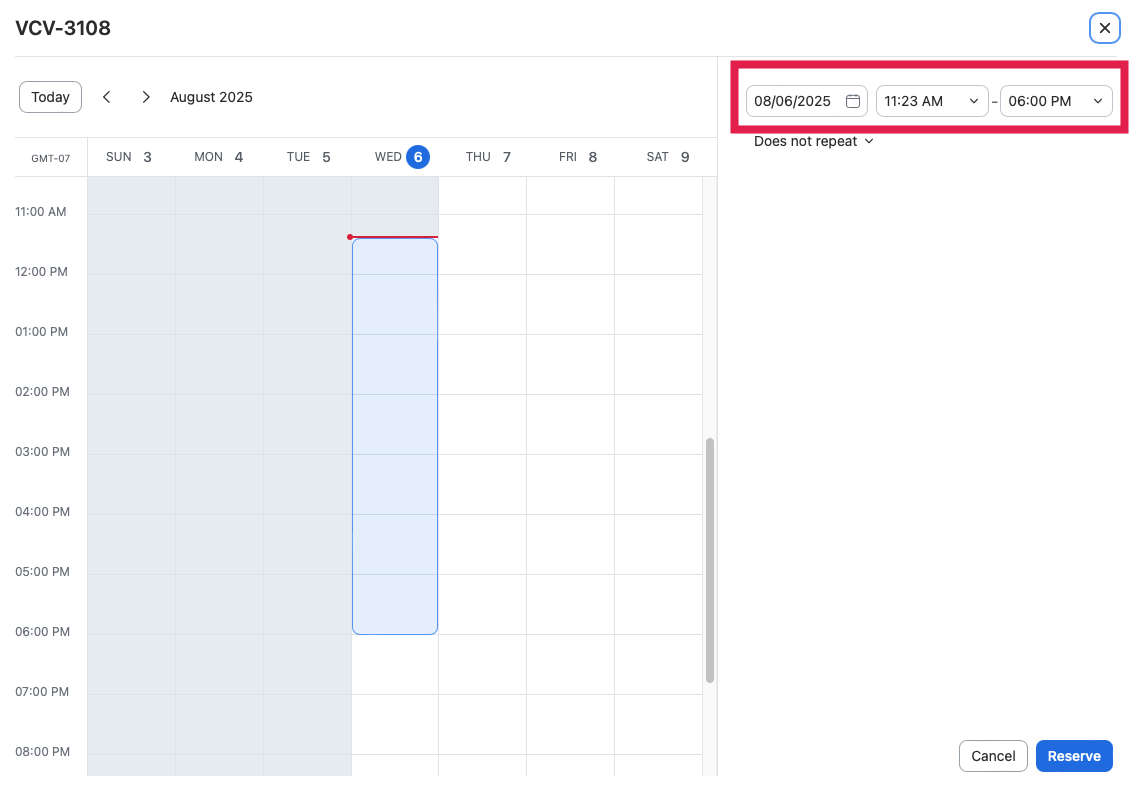Click the Thursday 7 column header

pos(487,157)
